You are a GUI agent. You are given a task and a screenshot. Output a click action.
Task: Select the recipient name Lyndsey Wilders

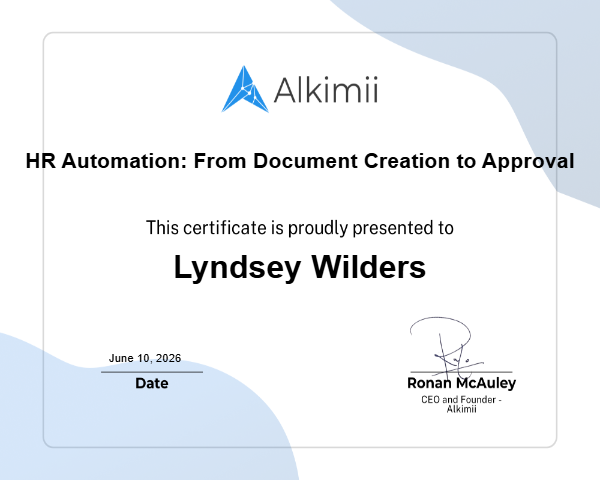coord(300,267)
